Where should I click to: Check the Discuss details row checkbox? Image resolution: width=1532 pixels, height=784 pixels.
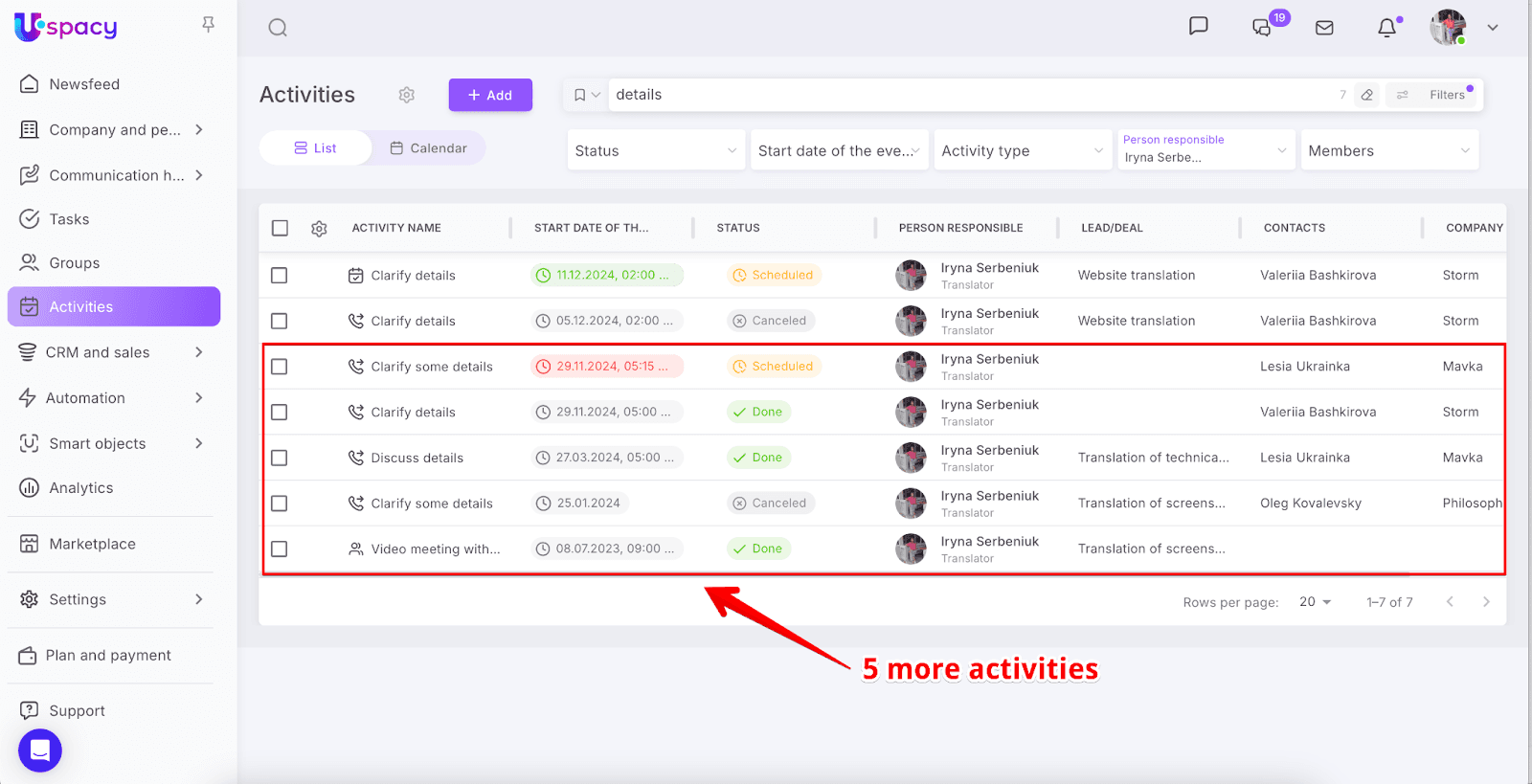(x=280, y=458)
